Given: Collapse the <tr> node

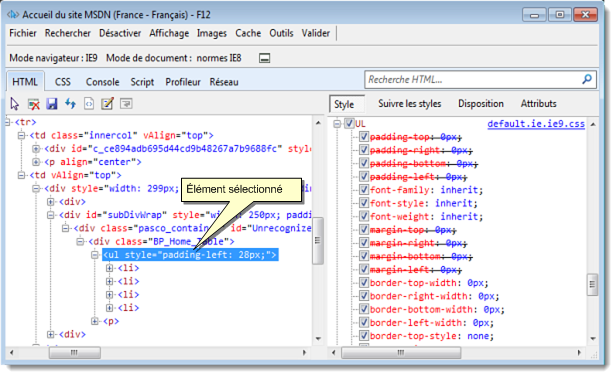Looking at the screenshot, I should pos(8,122).
